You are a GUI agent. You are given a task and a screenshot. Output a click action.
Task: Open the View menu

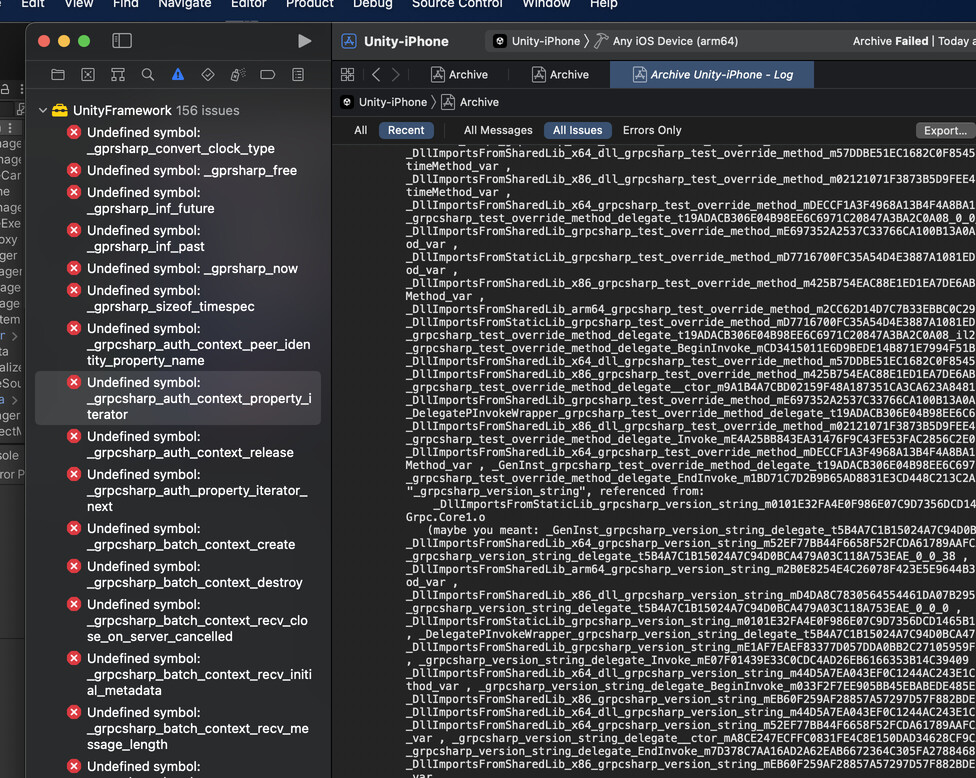click(78, 4)
